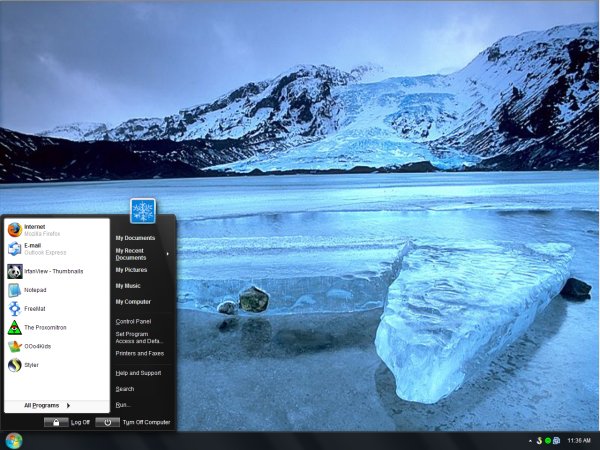
Task: Click the green circle tray icon
Action: point(548,441)
